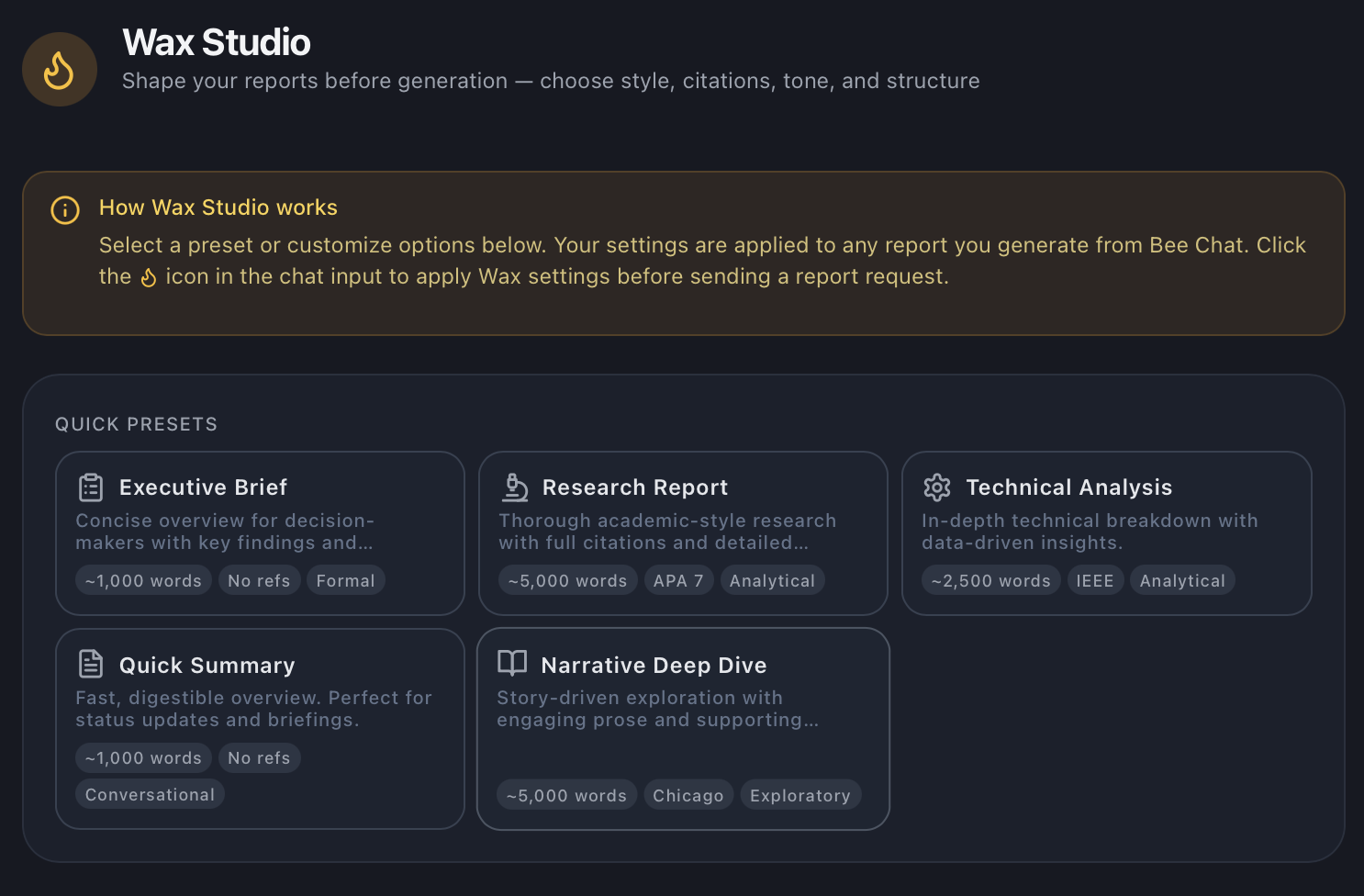Expand the IEEE citation option
This screenshot has height=896, width=1364.
(x=1094, y=579)
